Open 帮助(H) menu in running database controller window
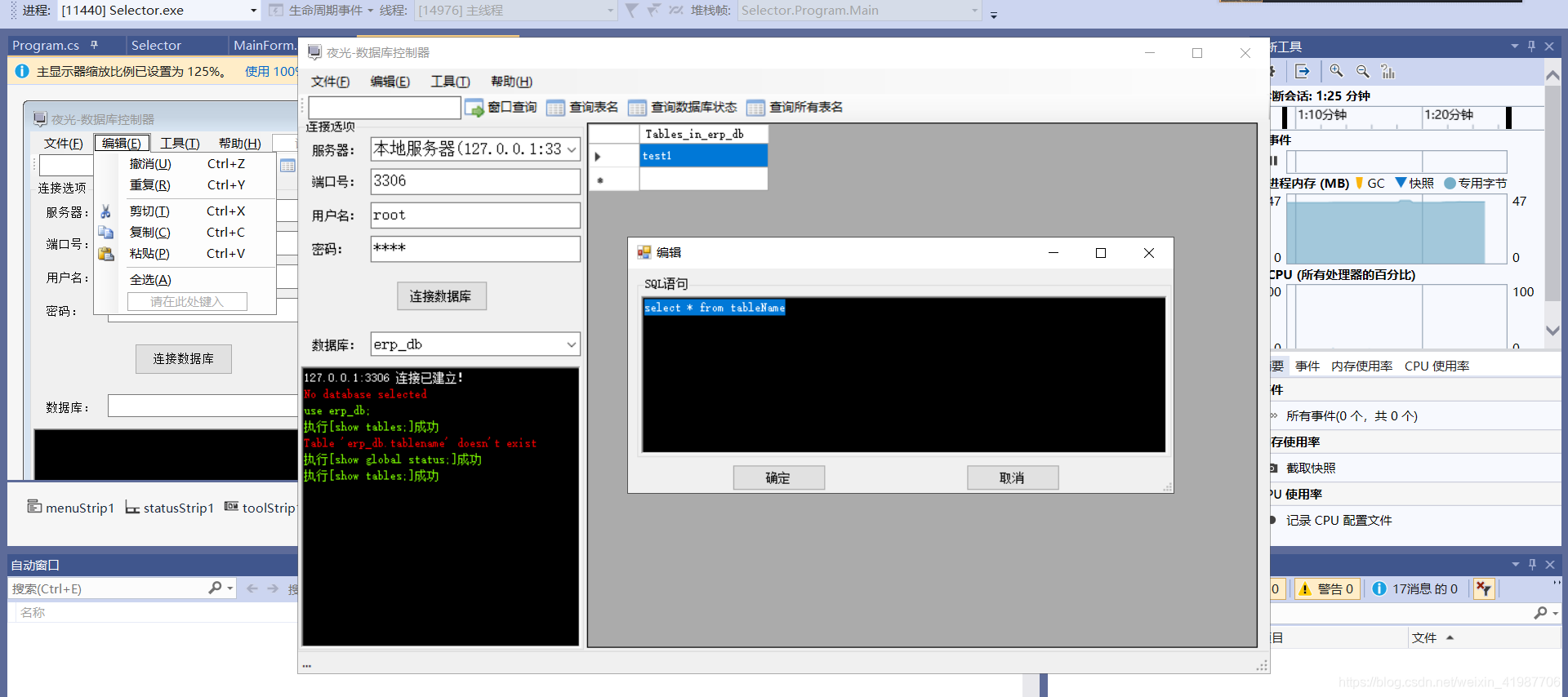Image resolution: width=1568 pixels, height=697 pixels. (x=511, y=82)
